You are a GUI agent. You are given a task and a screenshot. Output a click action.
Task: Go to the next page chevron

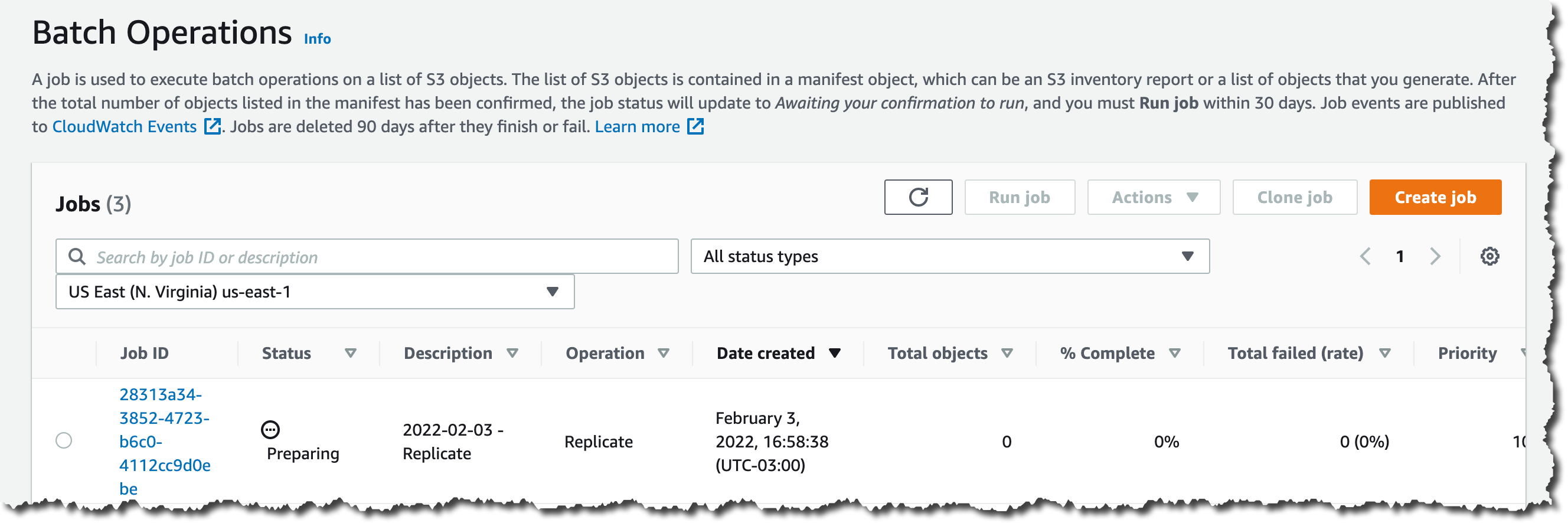(x=1435, y=256)
